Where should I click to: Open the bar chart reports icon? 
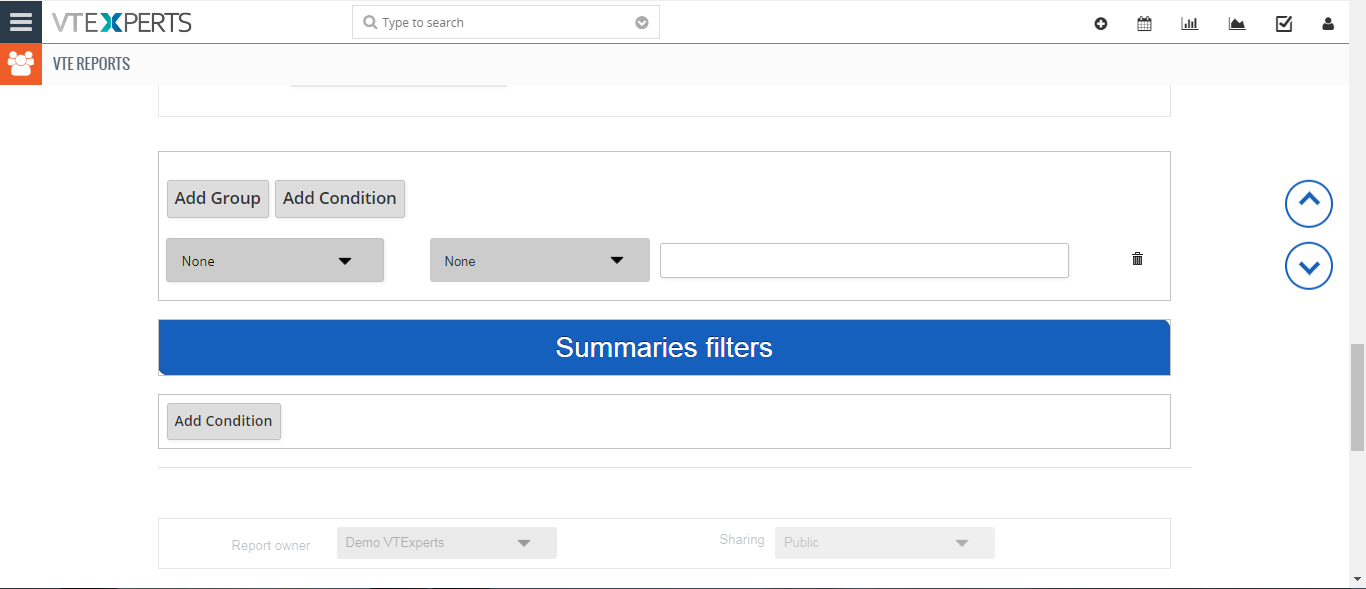[x=1190, y=24]
